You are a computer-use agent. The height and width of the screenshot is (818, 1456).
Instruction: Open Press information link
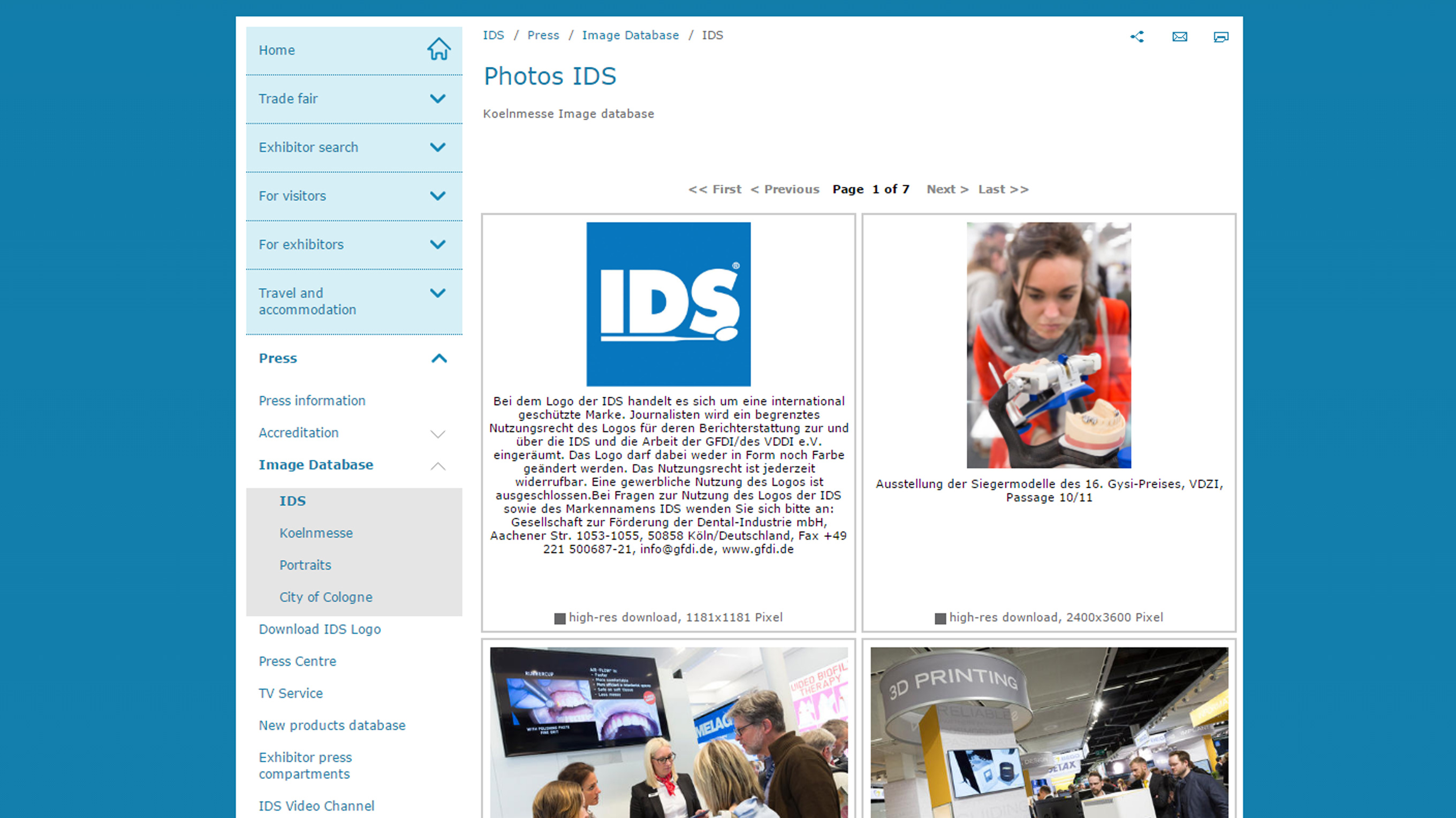312,400
